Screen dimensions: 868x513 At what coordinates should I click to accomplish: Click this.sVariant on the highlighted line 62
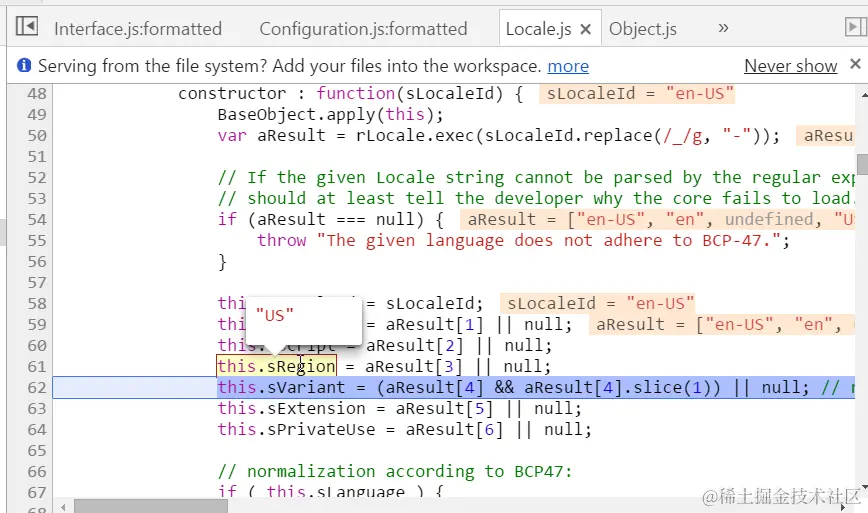point(281,388)
